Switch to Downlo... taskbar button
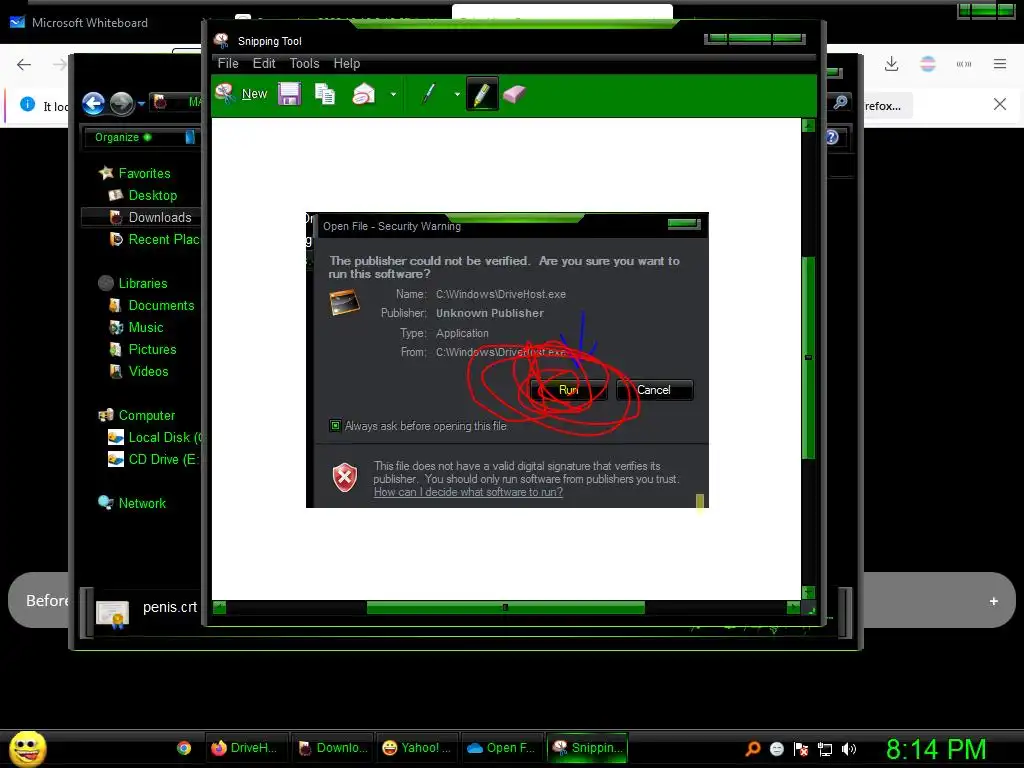This screenshot has height=768, width=1024. pos(331,748)
